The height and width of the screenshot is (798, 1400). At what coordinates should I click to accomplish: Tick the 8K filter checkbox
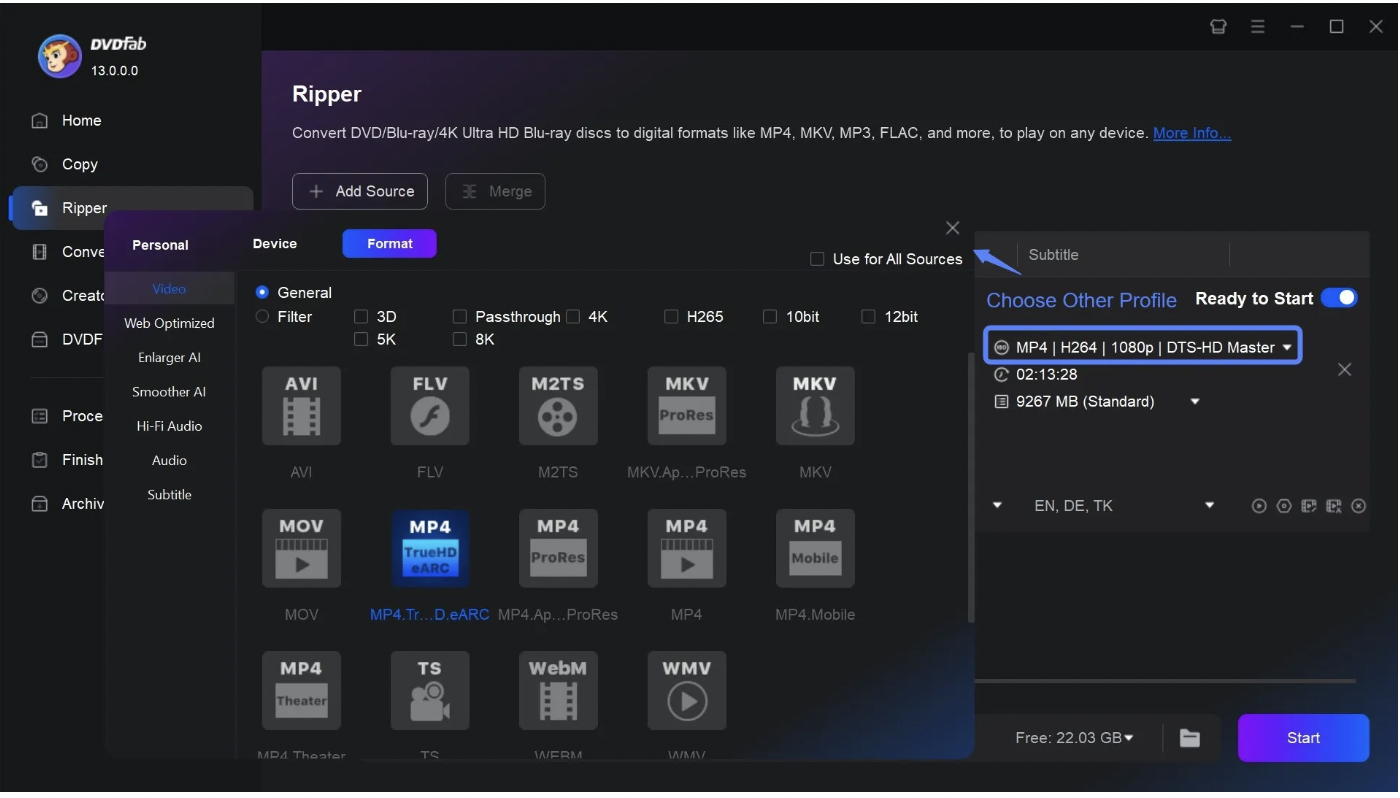pyautogui.click(x=460, y=339)
